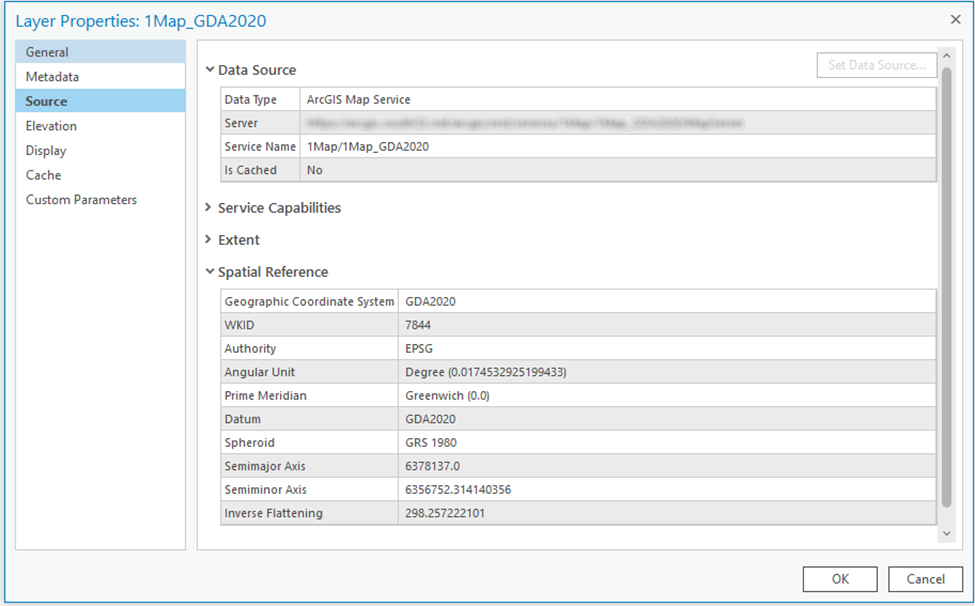Click the Layer Properties title text

[141, 21]
